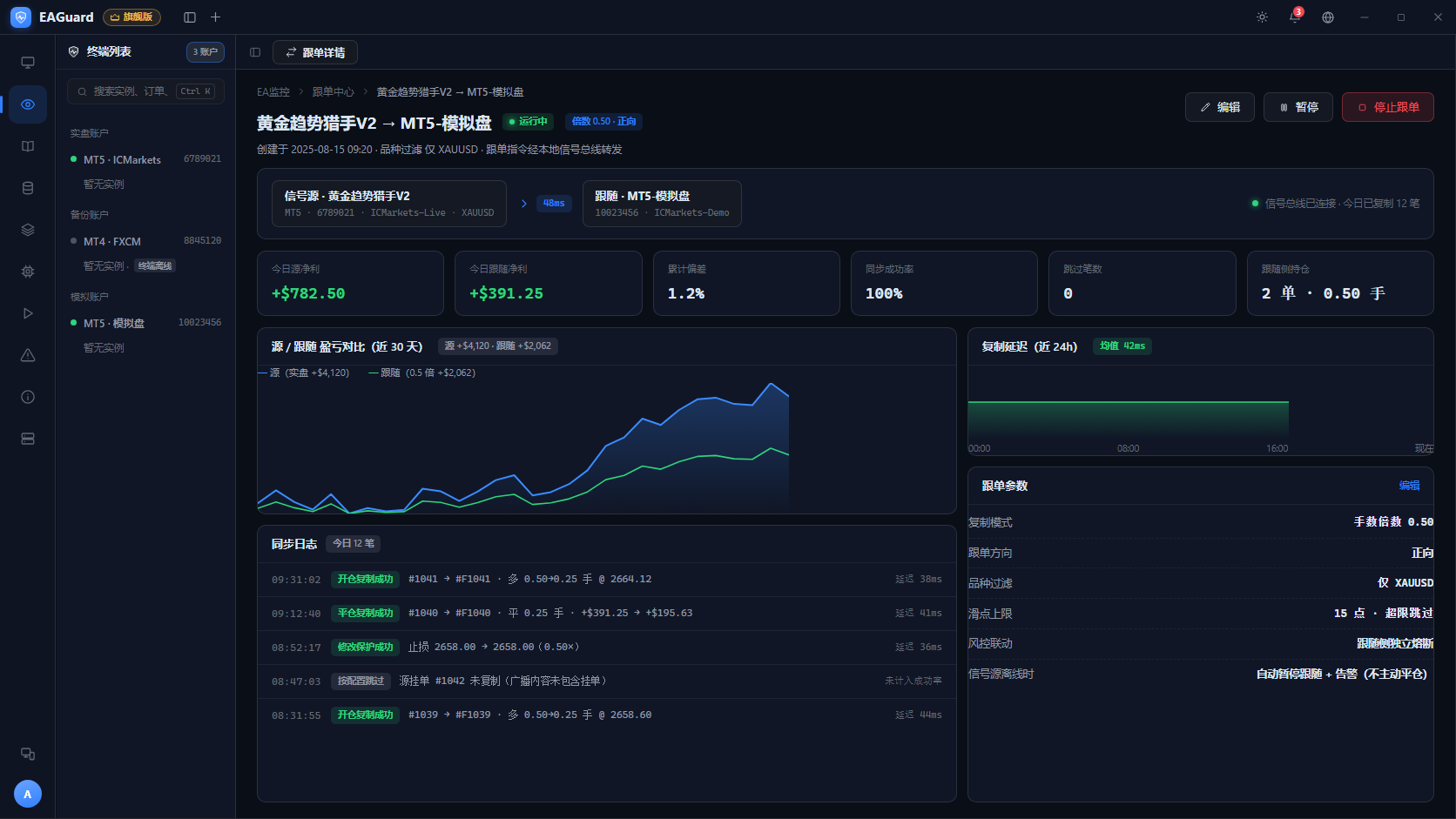Open log entry #1040 at 09:12:40
Screen dimensions: 1456x819
pos(607,614)
